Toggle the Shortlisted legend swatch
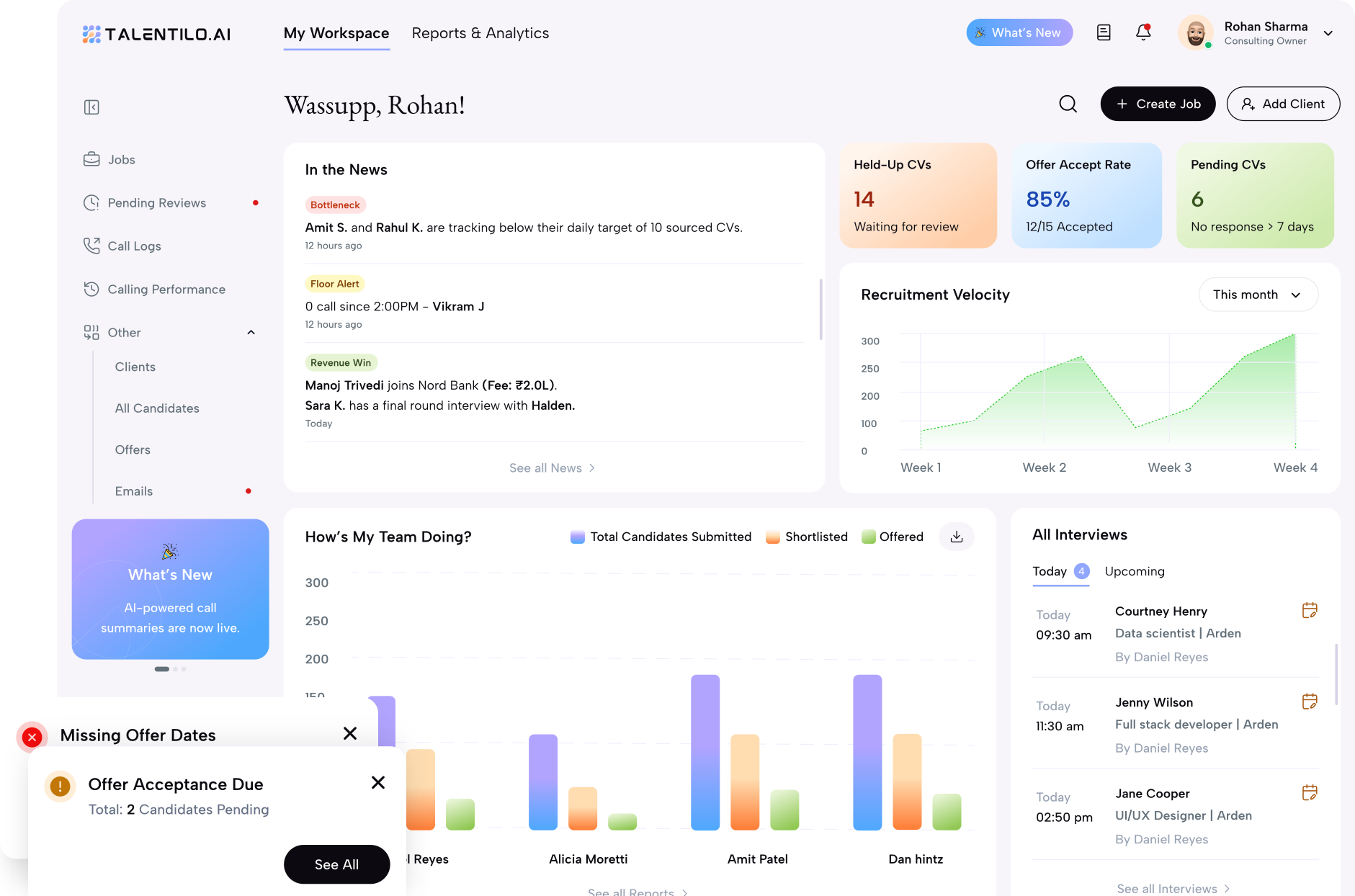The image size is (1355, 896). click(772, 537)
